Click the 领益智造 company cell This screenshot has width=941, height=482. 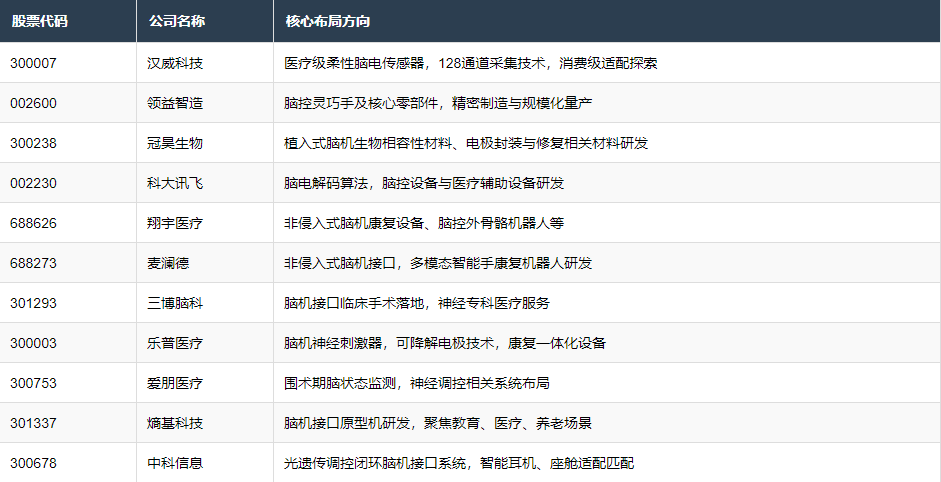(175, 103)
